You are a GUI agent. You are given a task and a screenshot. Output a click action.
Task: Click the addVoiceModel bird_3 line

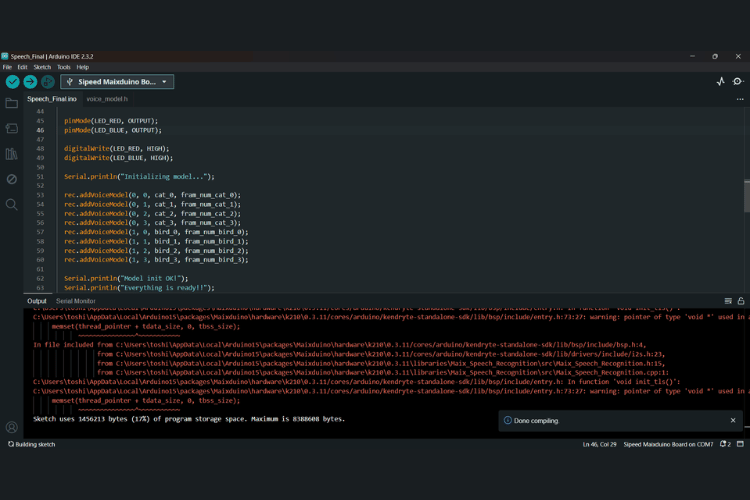[156, 260]
